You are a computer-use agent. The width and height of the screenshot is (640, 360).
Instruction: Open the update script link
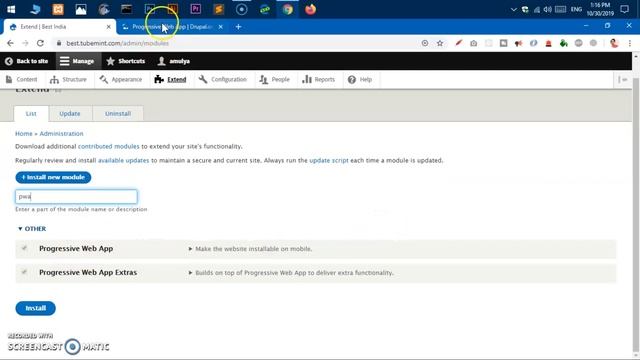(329, 160)
